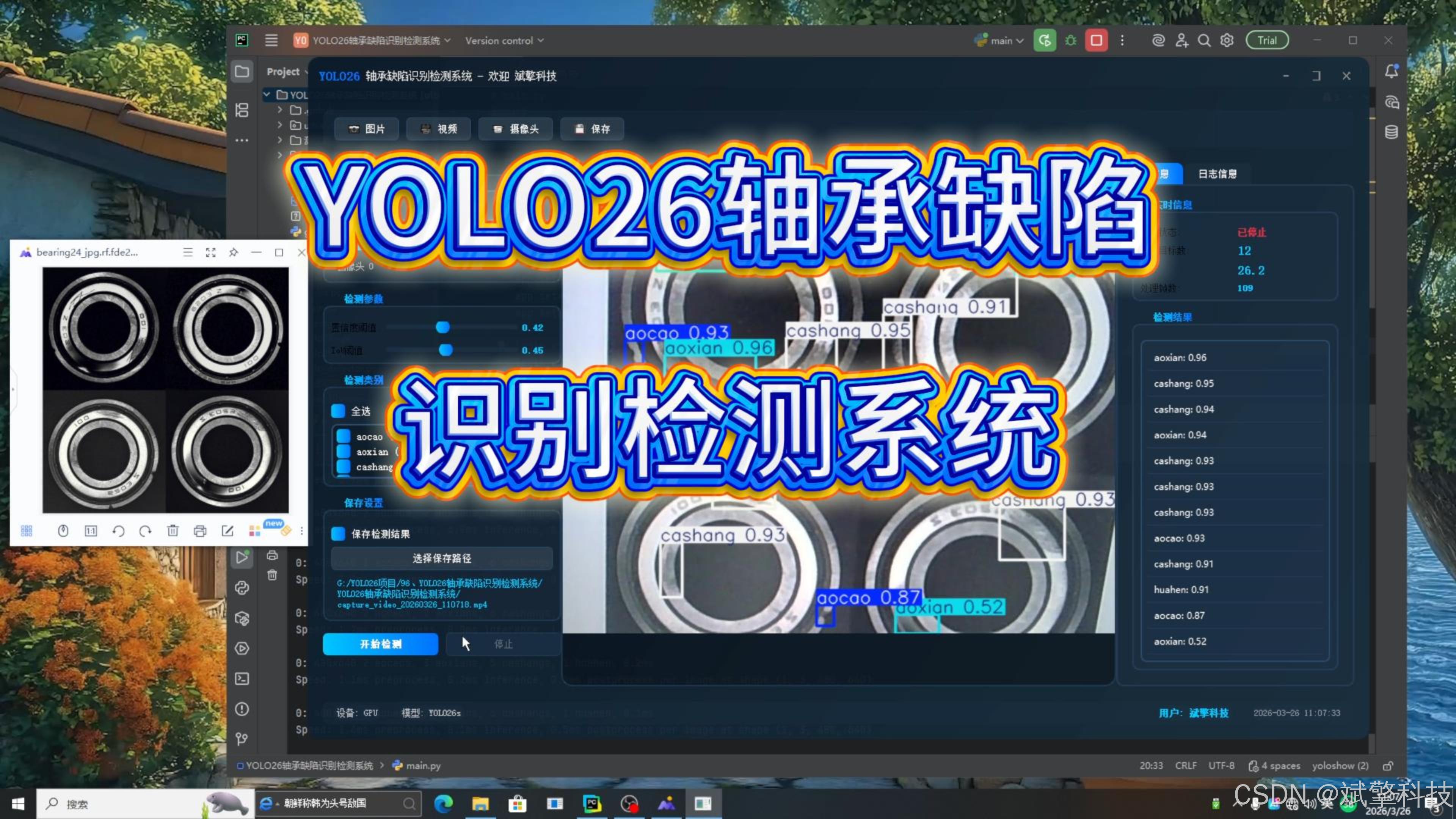Click the CRLF line separator status entry
The height and width of the screenshot is (819, 1456).
pyautogui.click(x=1186, y=765)
